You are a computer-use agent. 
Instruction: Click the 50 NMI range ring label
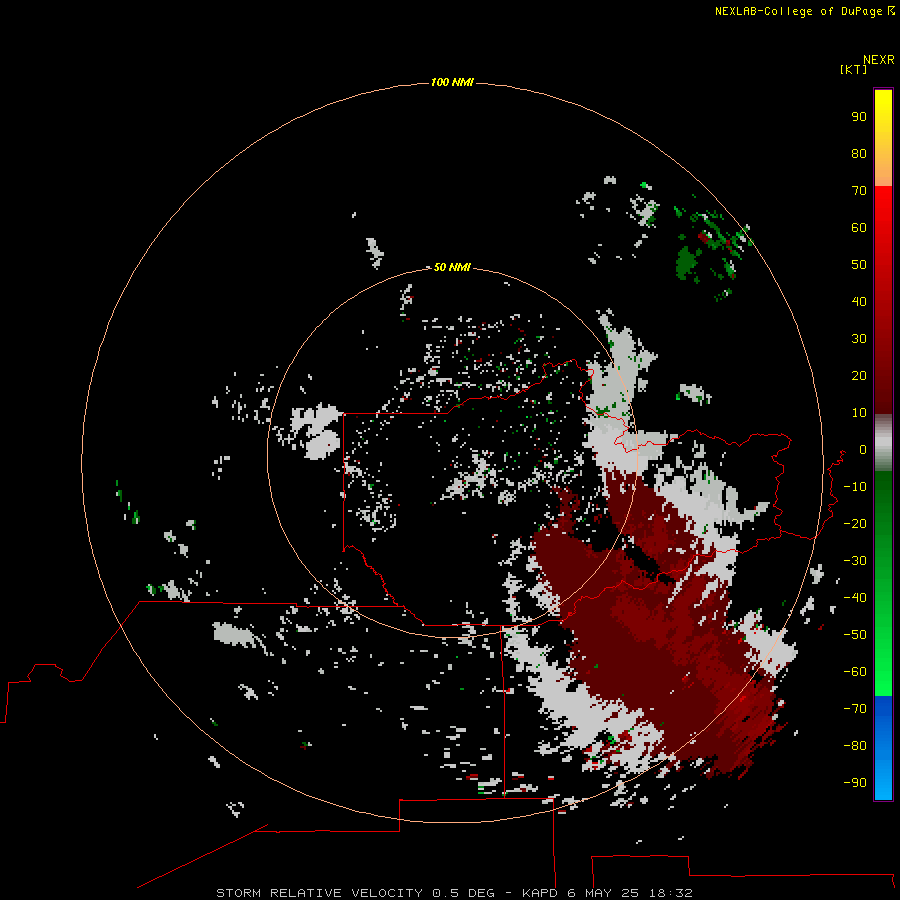click(x=452, y=267)
